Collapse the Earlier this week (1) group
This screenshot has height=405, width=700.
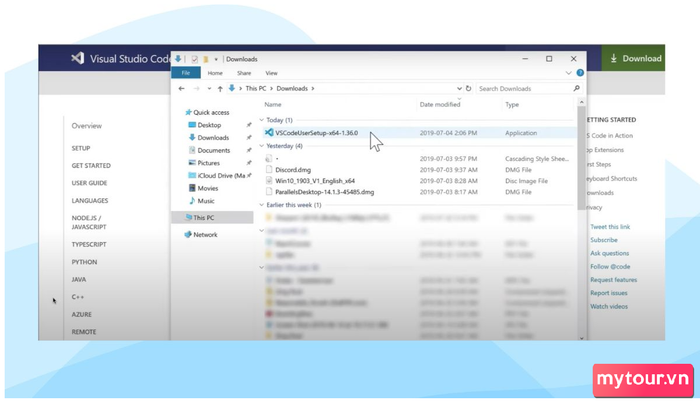262,205
